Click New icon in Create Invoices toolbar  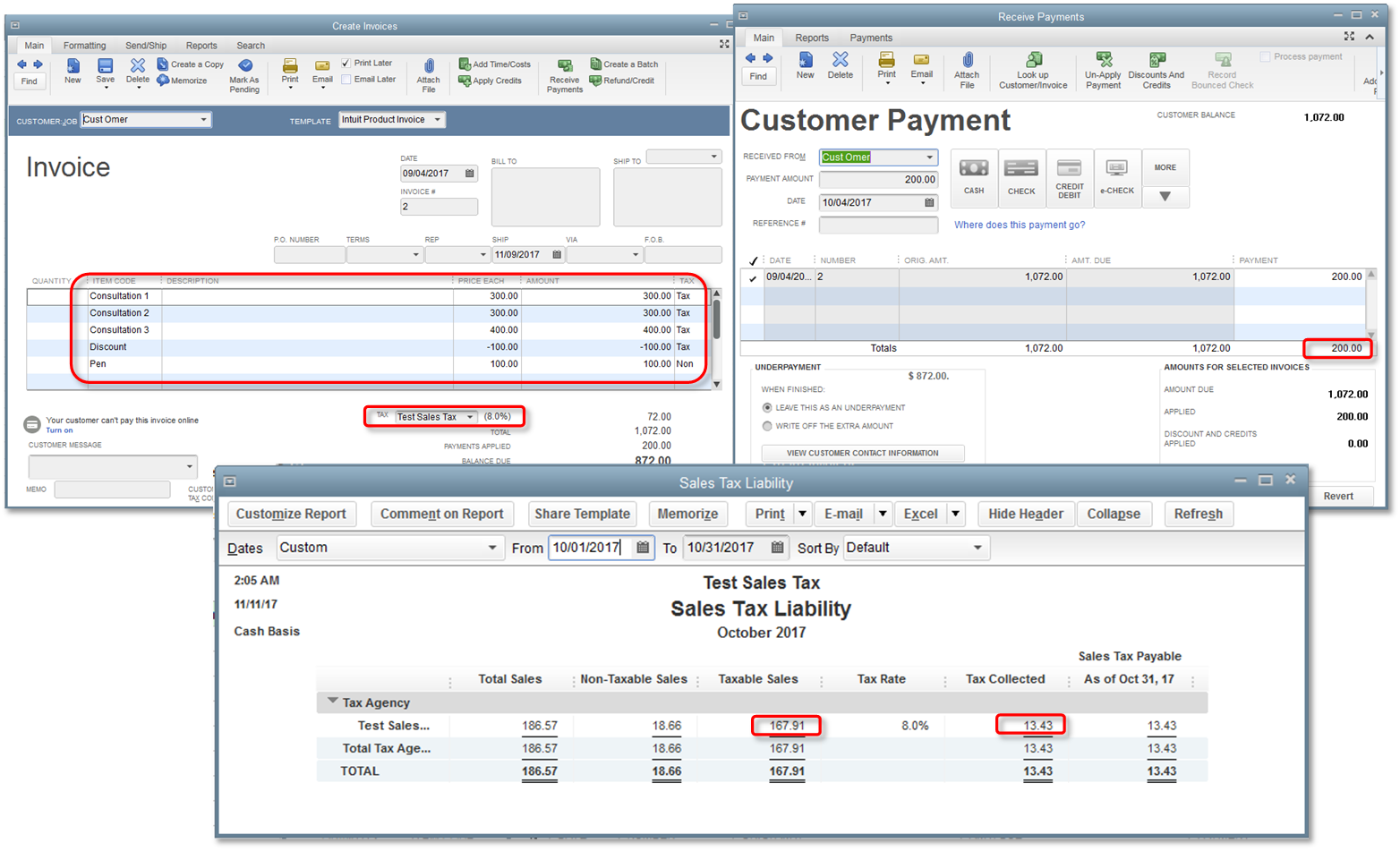[x=73, y=72]
